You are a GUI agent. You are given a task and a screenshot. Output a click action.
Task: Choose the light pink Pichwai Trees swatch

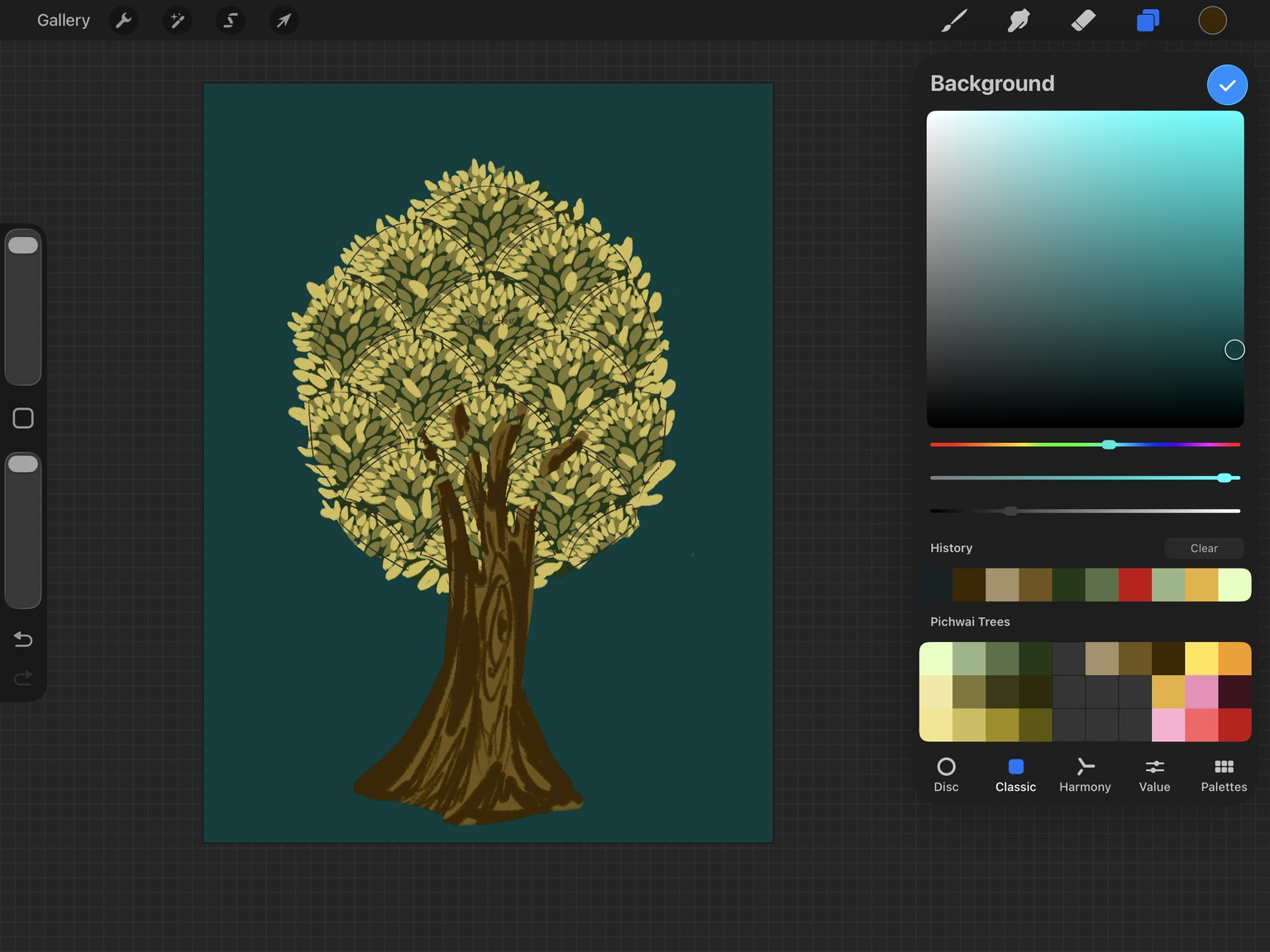pos(1168,725)
